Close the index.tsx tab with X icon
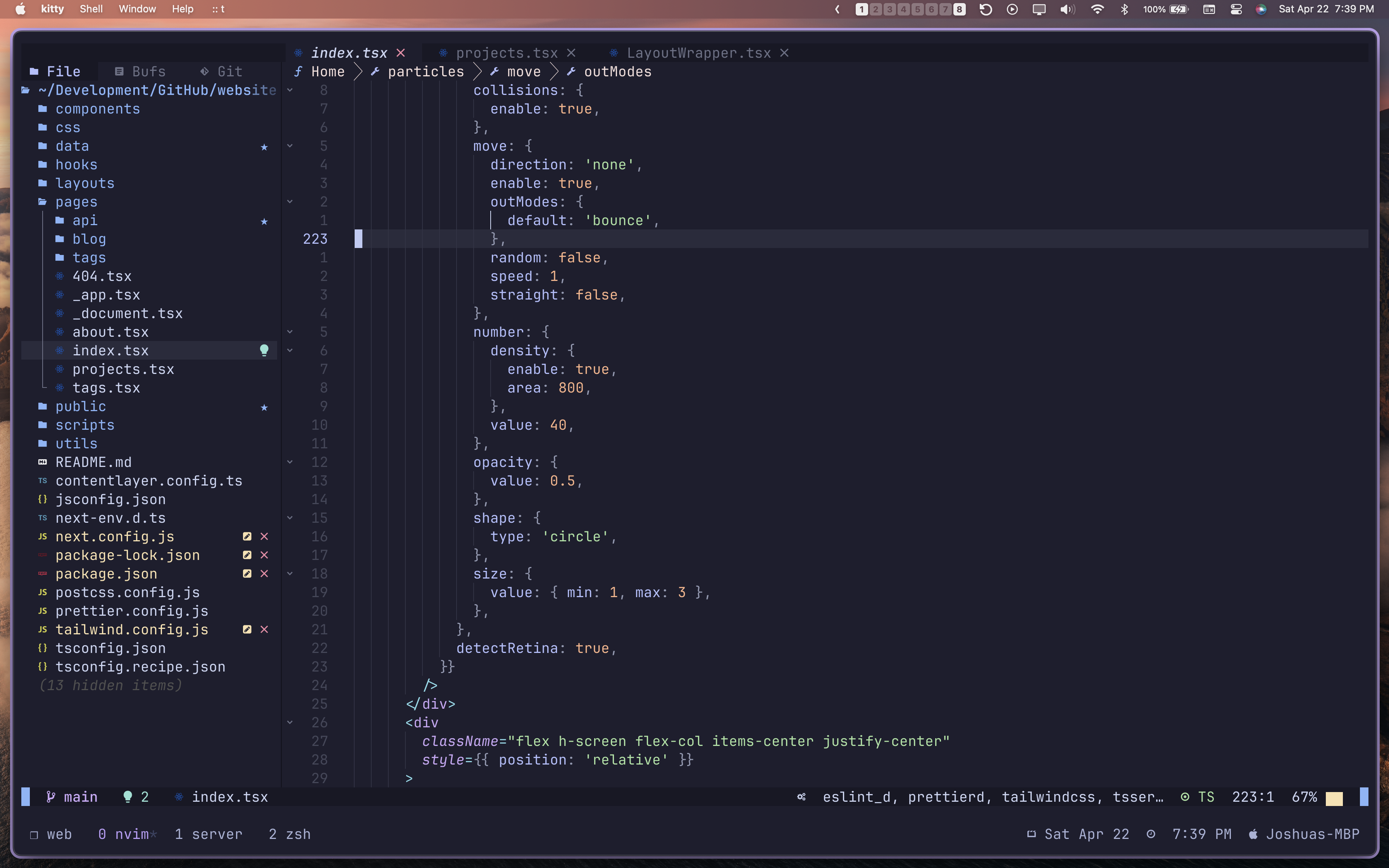Image resolution: width=1389 pixels, height=868 pixels. coord(401,53)
